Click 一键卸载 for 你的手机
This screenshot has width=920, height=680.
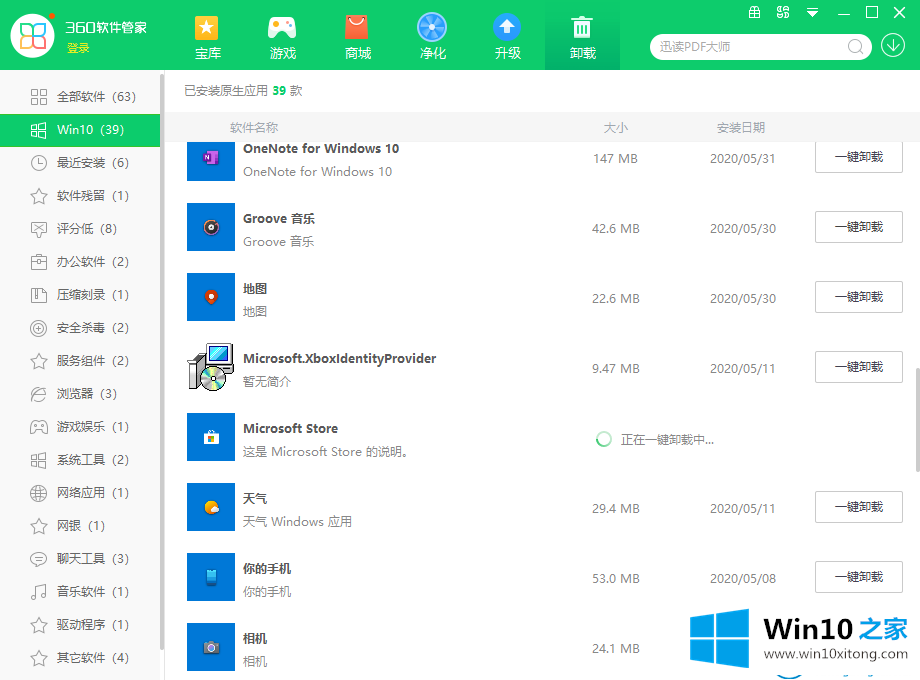858,577
